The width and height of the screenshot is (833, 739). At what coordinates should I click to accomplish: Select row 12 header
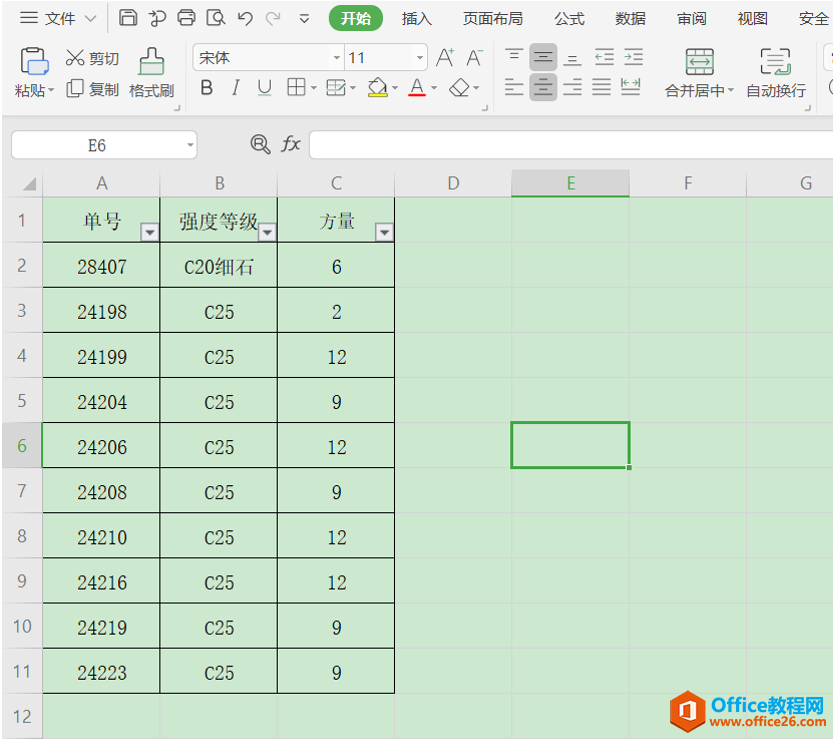point(22,716)
